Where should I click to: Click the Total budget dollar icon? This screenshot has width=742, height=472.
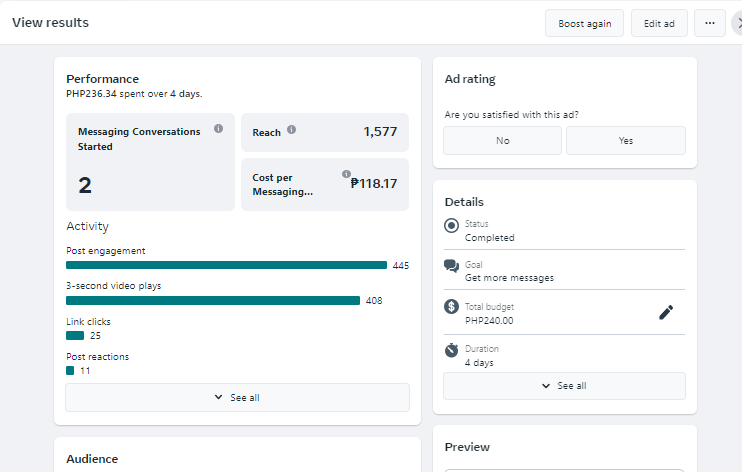[452, 307]
